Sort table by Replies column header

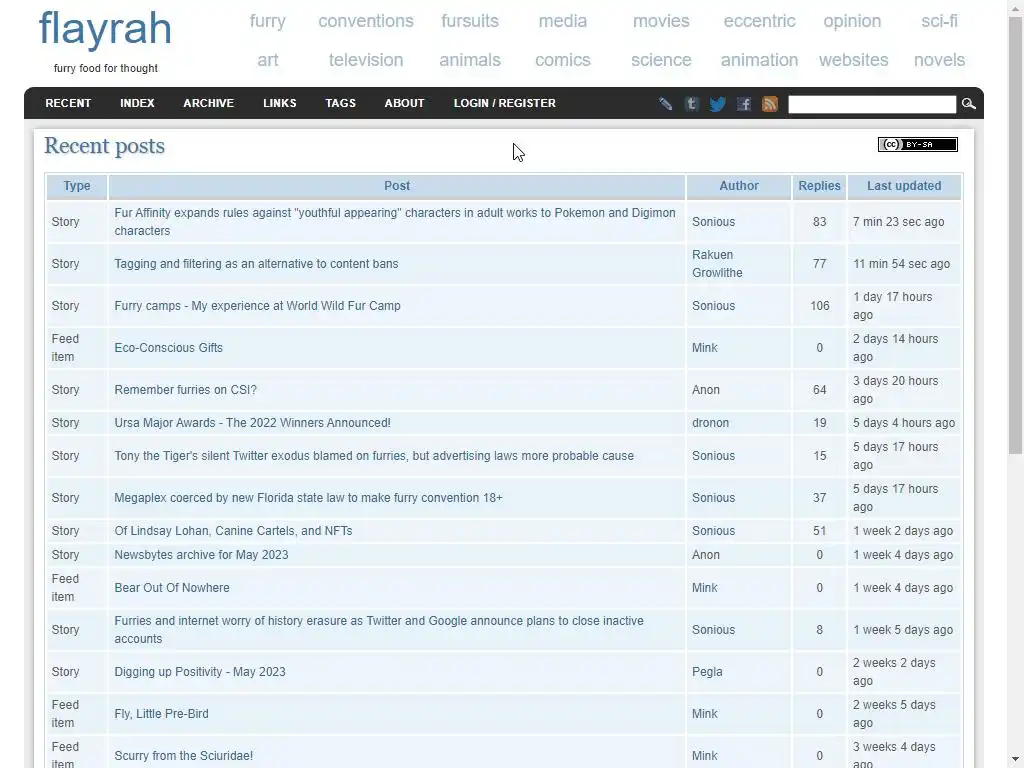tap(820, 186)
